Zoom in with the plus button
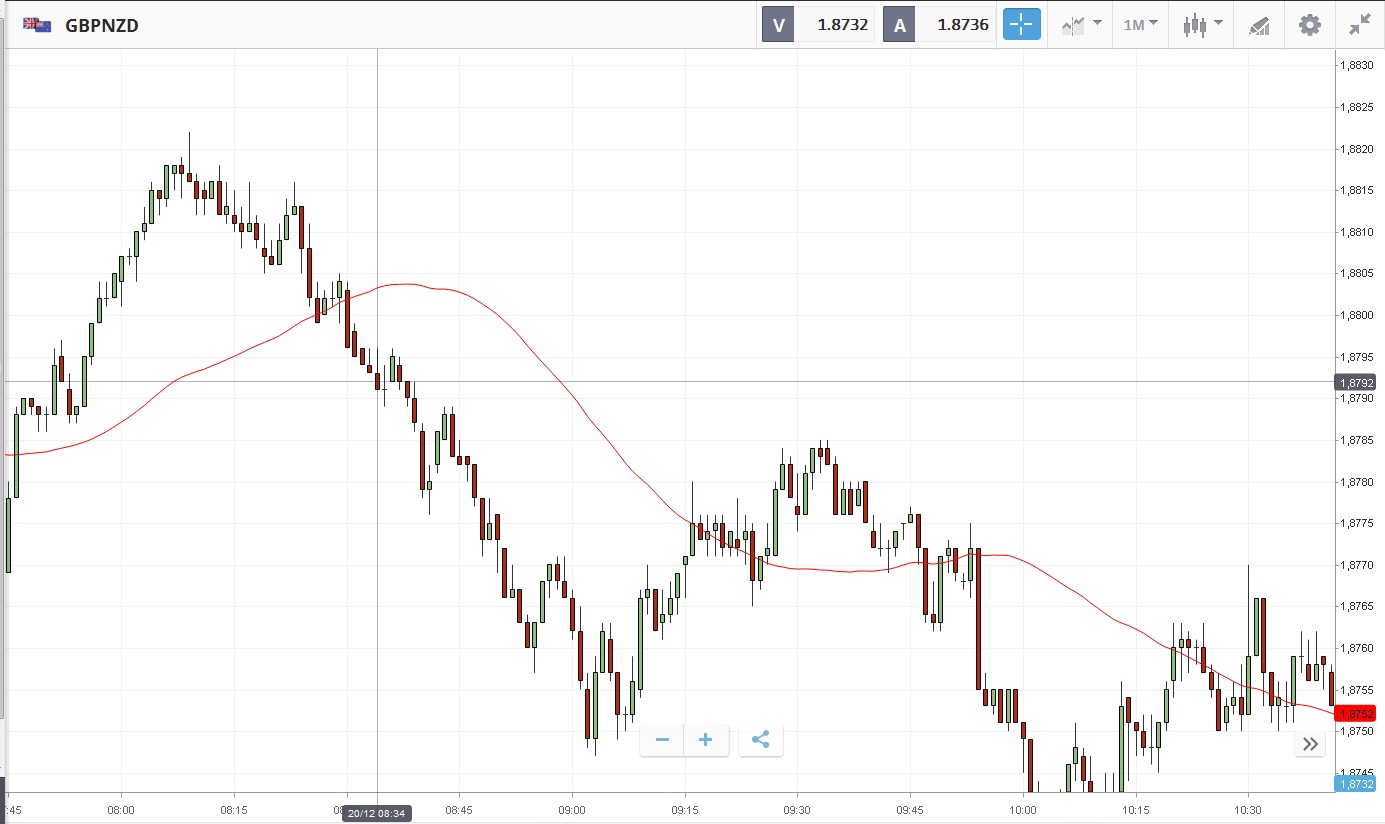Image resolution: width=1385 pixels, height=824 pixels. pyautogui.click(x=705, y=740)
